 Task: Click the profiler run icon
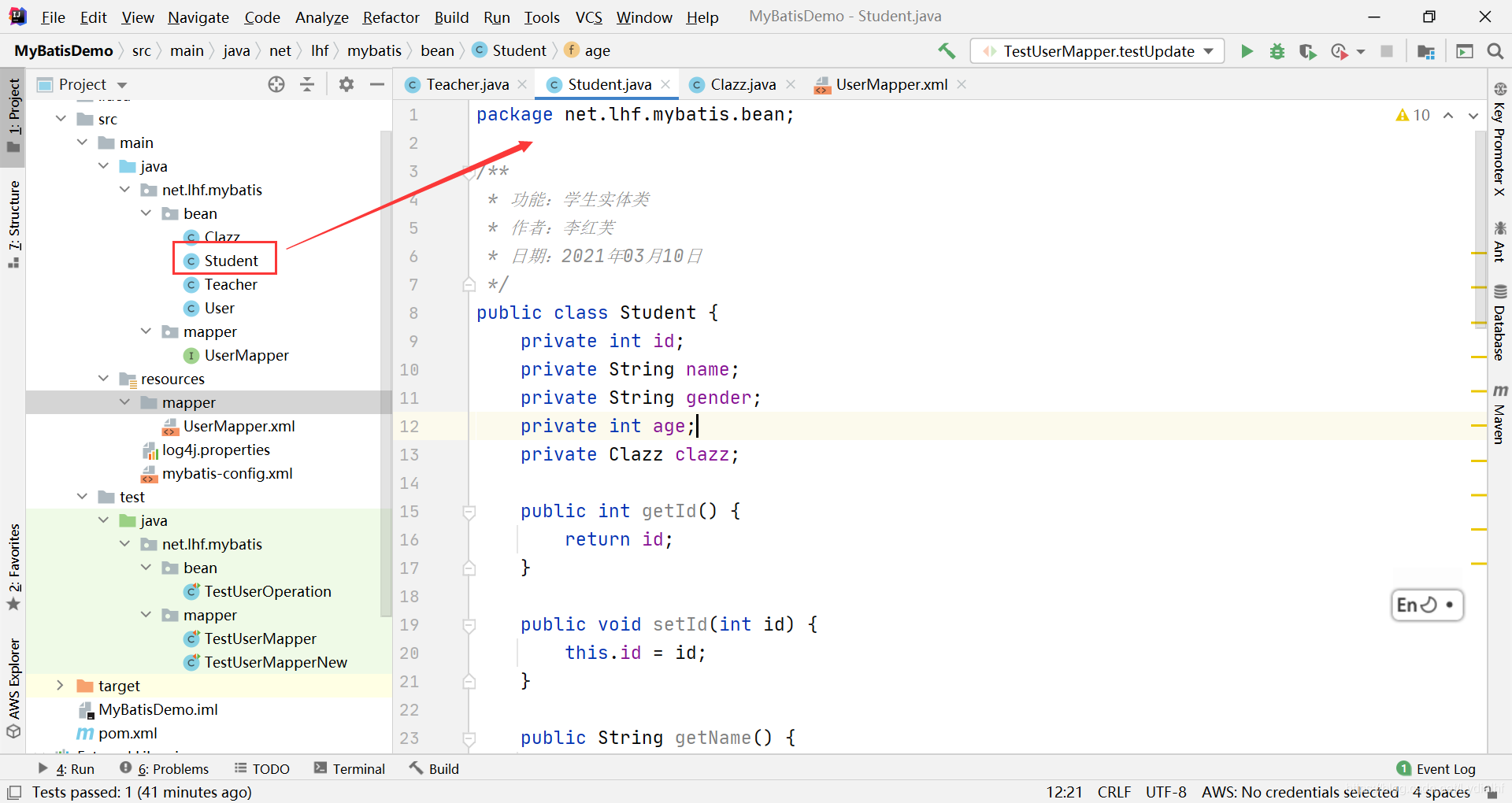(1339, 51)
